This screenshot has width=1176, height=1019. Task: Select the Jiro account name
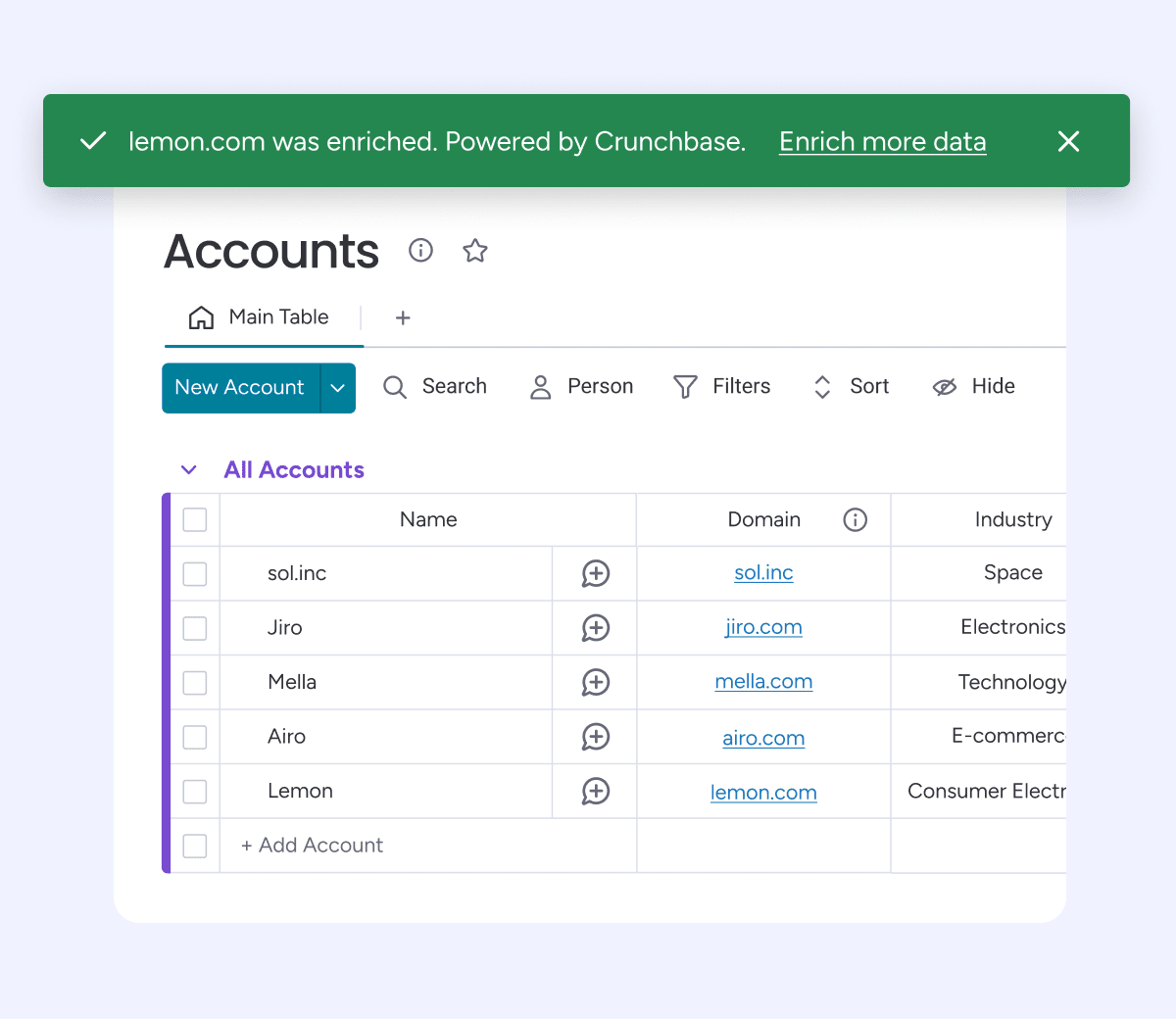[x=285, y=628]
